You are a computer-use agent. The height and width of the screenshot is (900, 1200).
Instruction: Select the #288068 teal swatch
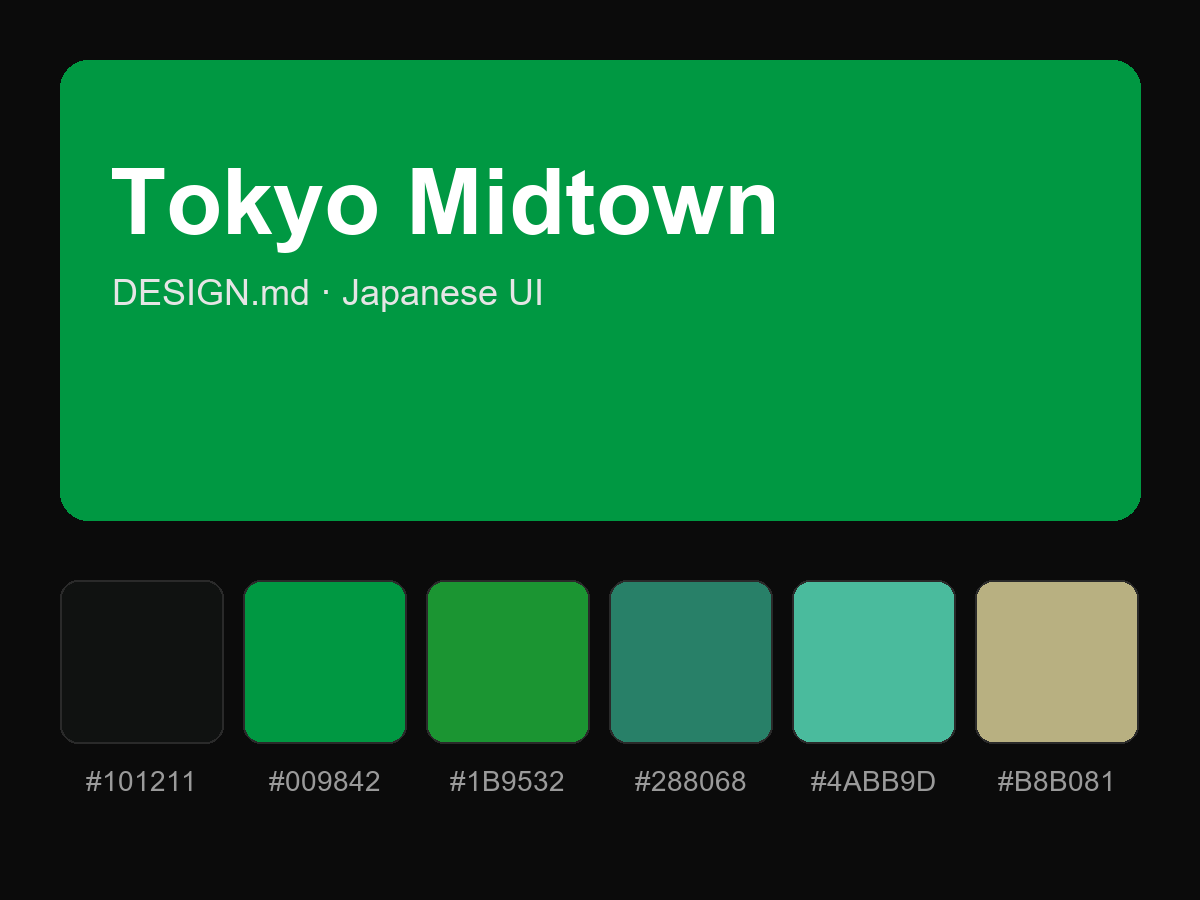pos(691,662)
